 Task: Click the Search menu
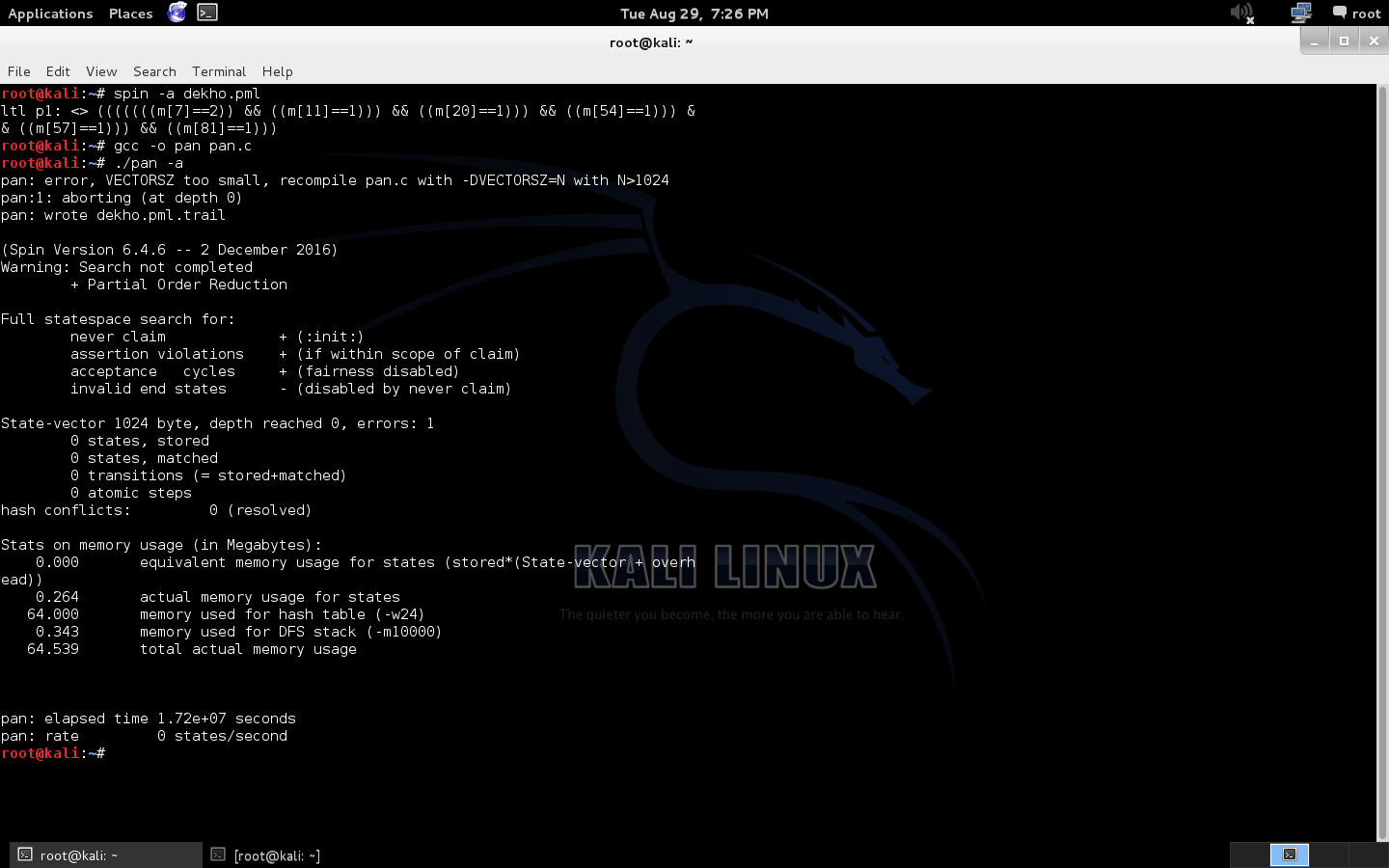[x=154, y=71]
